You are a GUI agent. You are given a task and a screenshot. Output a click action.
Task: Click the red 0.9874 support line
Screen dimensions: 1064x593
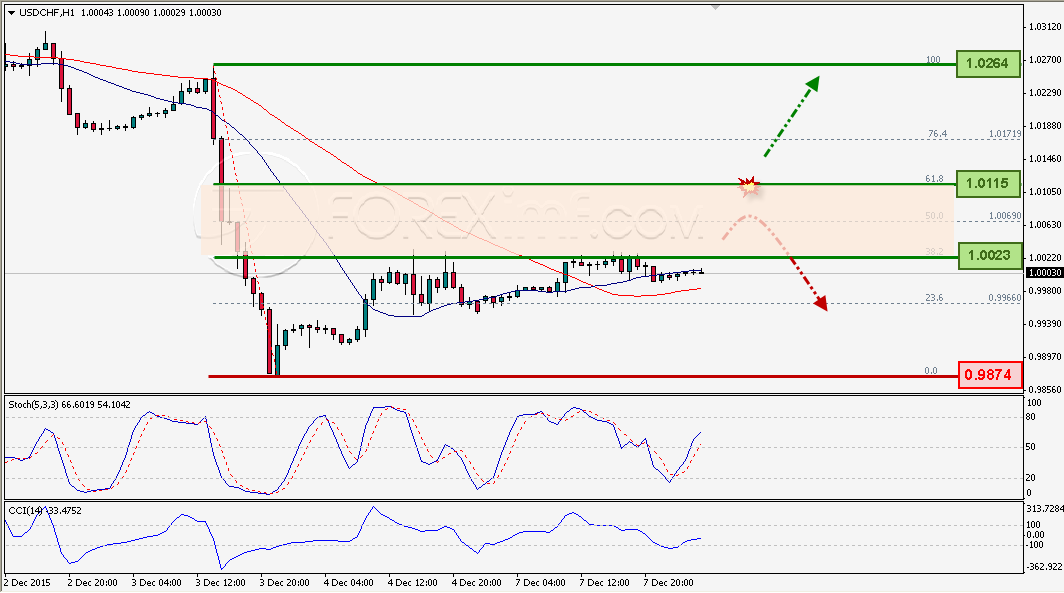tap(584, 376)
